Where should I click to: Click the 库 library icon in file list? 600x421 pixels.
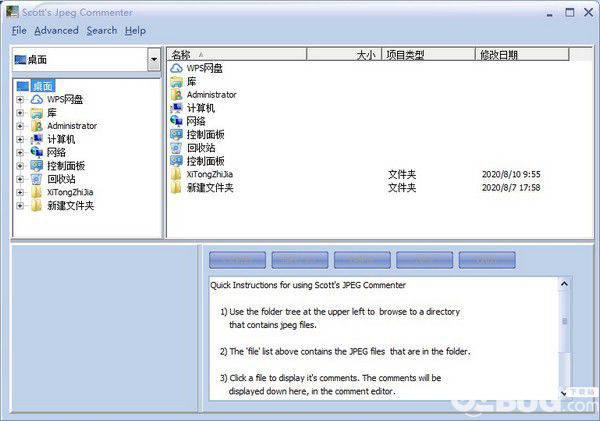pyautogui.click(x=176, y=82)
